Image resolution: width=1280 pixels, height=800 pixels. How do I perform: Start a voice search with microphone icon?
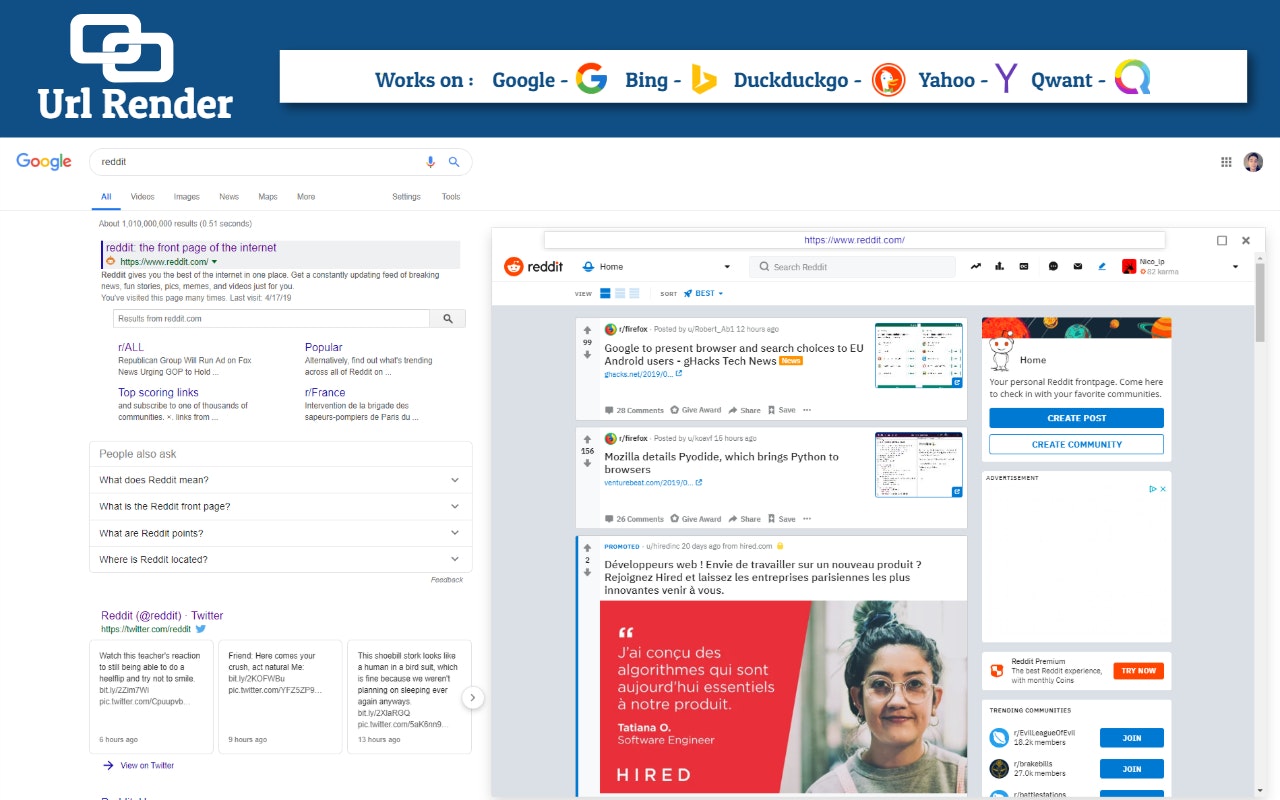coord(431,162)
